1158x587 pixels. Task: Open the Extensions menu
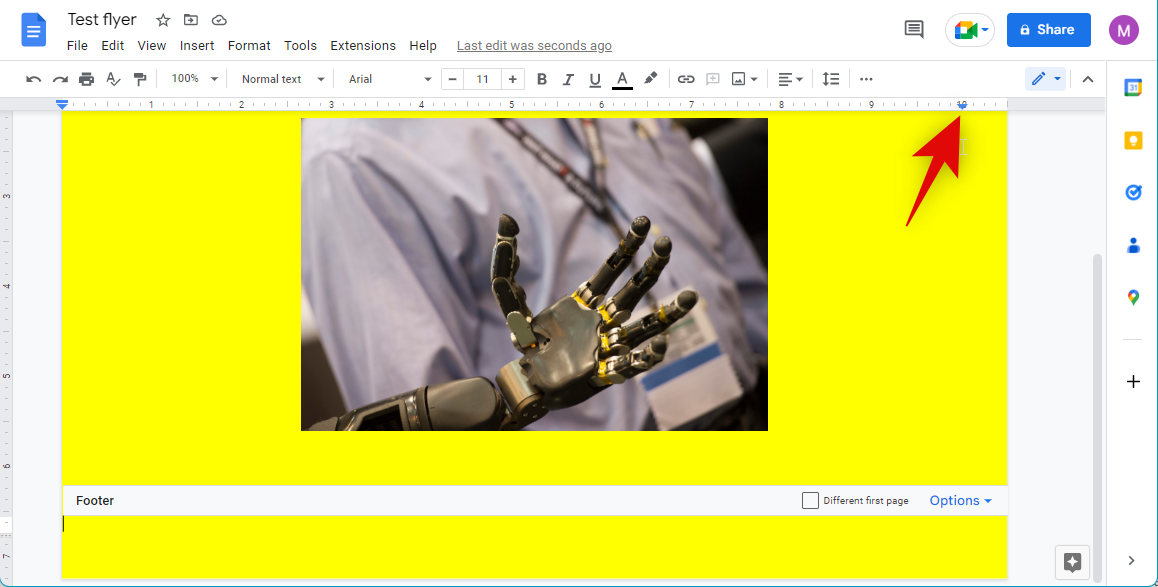click(363, 45)
